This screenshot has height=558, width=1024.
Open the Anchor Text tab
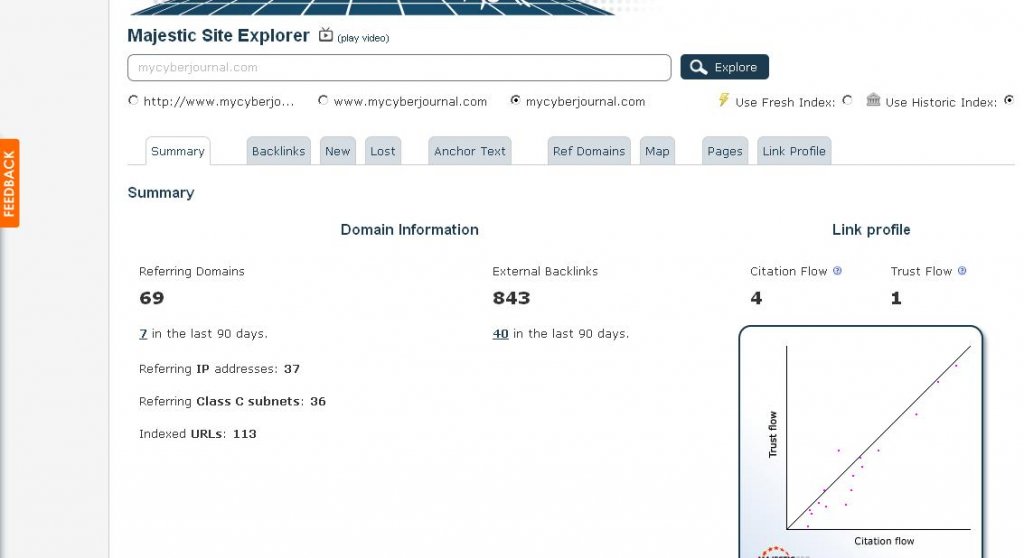tap(470, 151)
